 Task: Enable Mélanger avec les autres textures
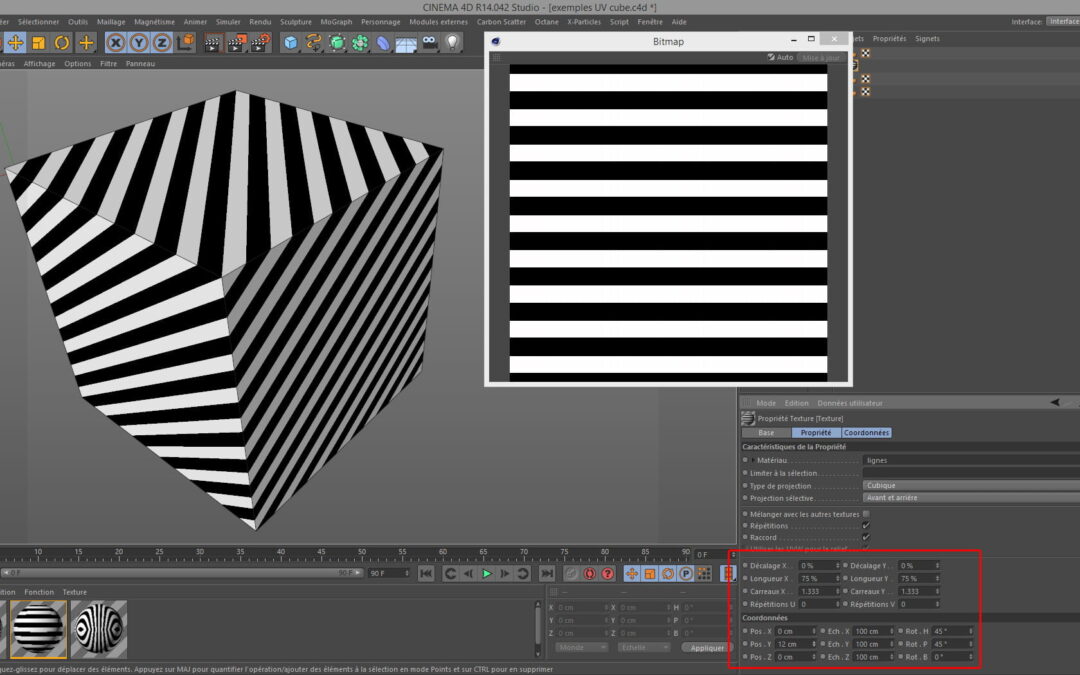pos(866,514)
